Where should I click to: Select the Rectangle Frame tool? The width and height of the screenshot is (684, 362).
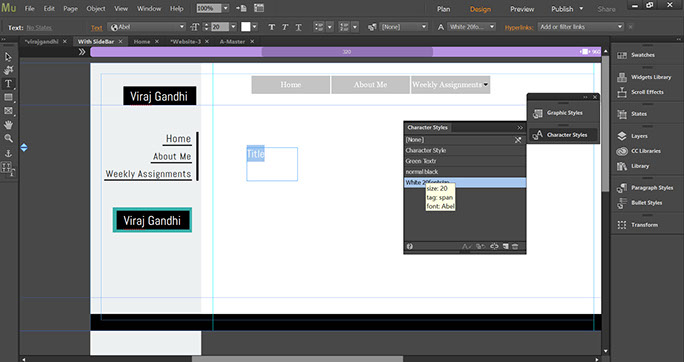pos(8,111)
